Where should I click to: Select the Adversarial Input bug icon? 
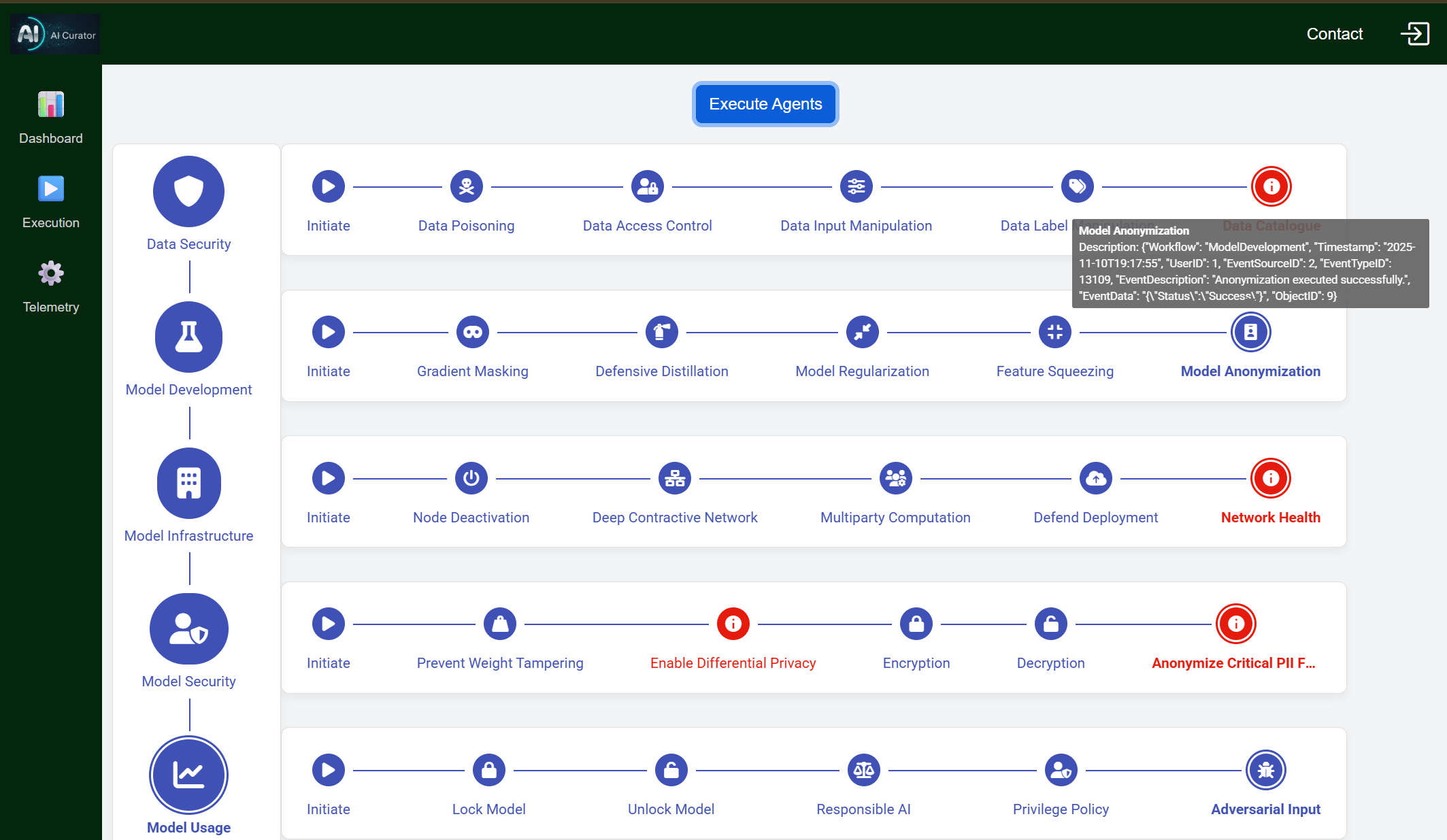[x=1265, y=770]
